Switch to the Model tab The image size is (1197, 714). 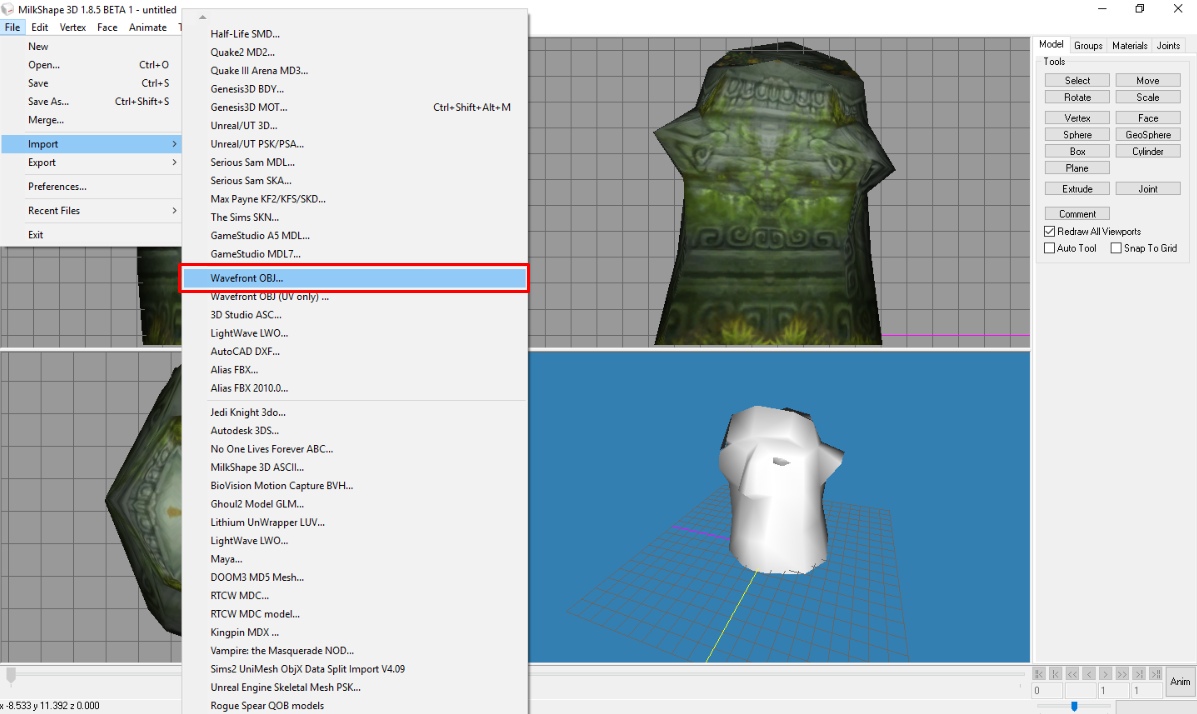1051,45
